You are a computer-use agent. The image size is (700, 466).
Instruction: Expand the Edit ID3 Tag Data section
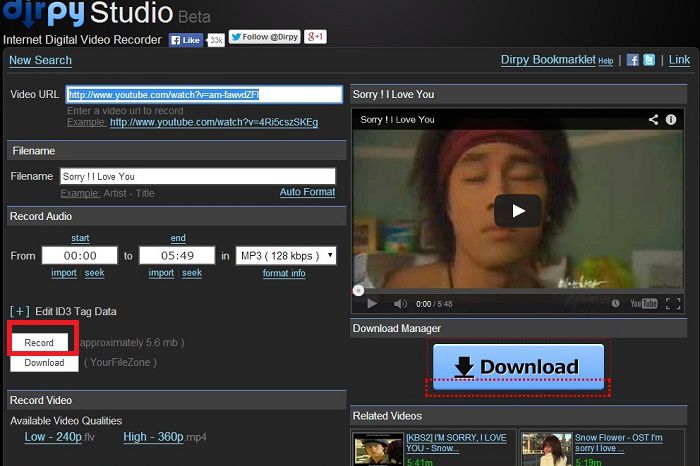19,311
